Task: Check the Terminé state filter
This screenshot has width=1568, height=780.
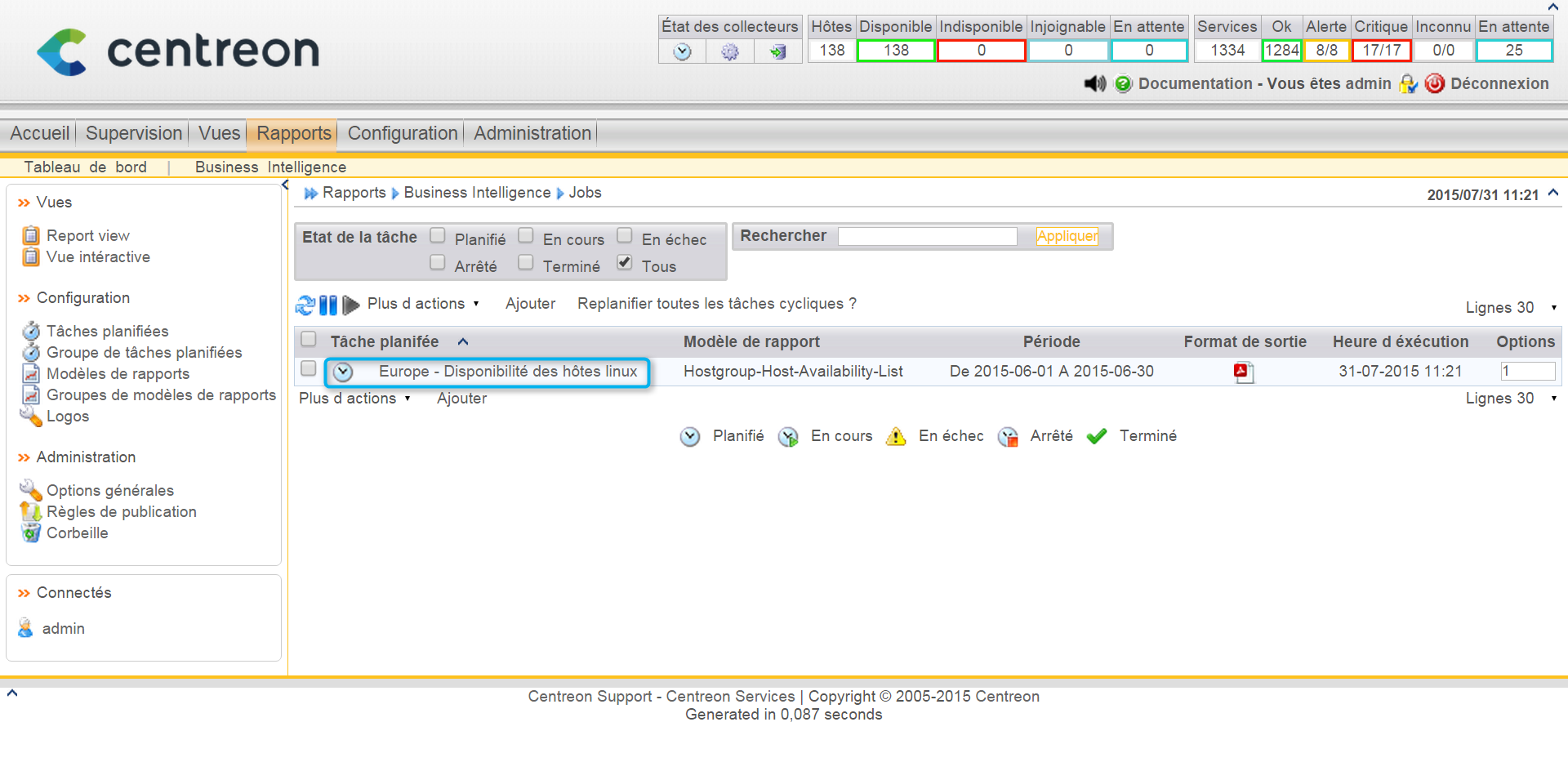Action: 526,262
